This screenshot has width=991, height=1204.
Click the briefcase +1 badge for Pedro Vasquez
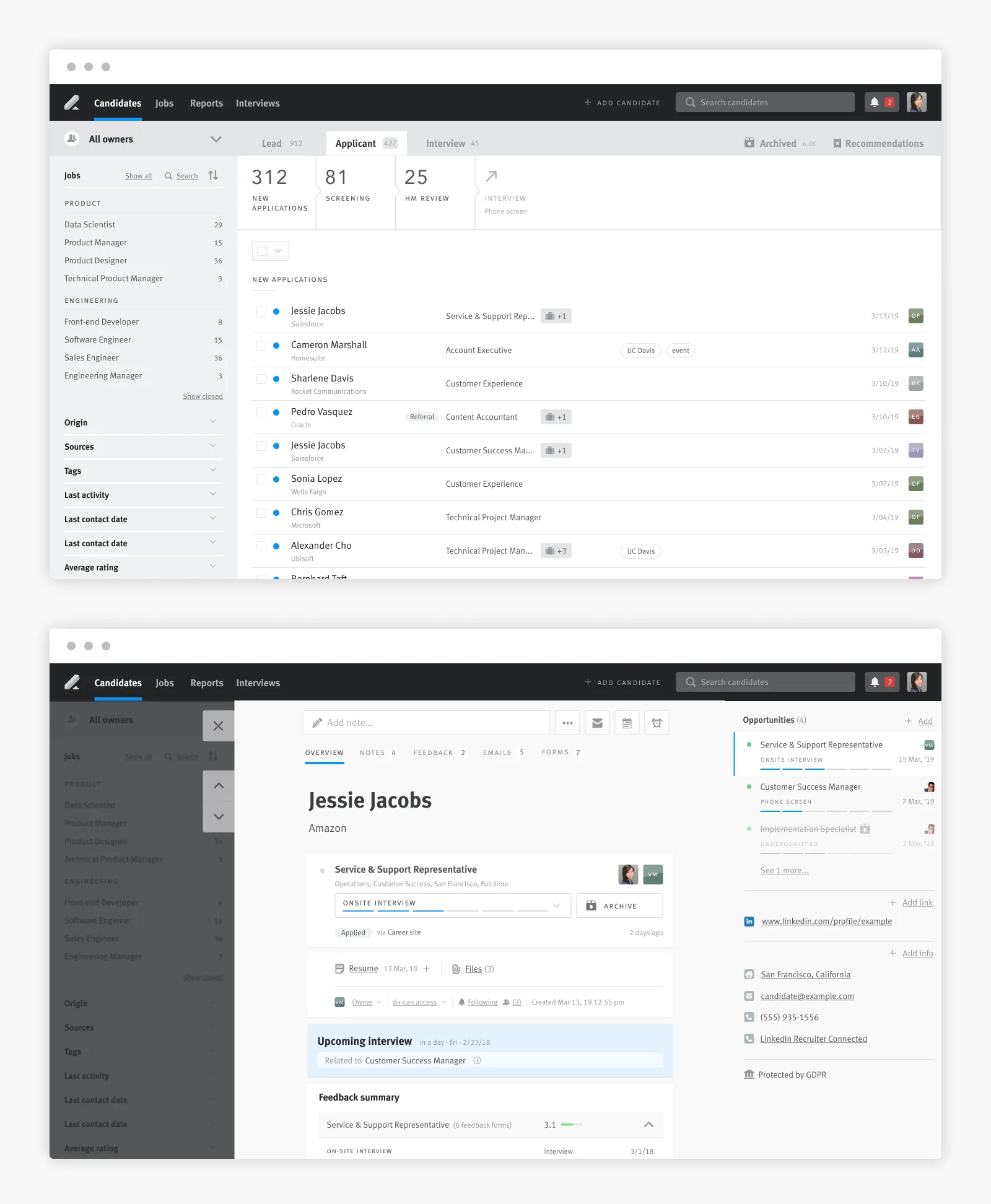tap(556, 417)
